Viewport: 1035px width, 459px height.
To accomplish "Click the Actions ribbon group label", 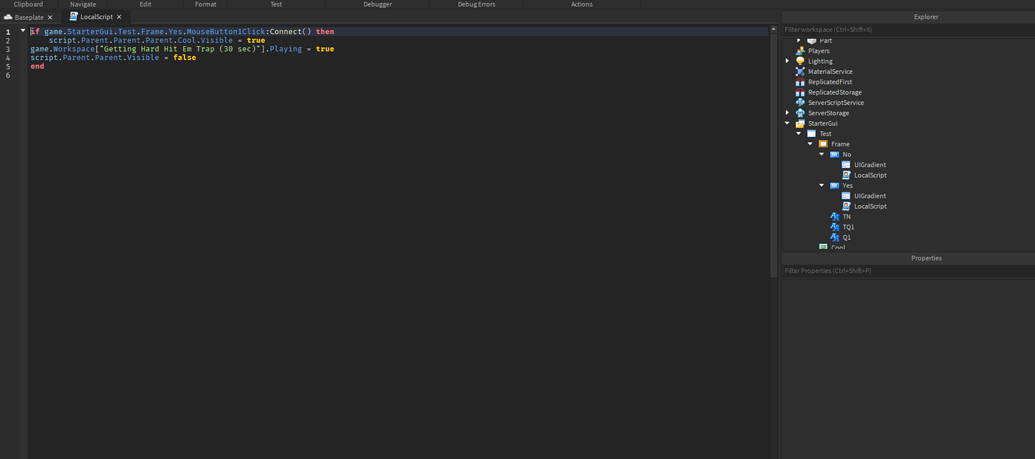I will tap(582, 4).
